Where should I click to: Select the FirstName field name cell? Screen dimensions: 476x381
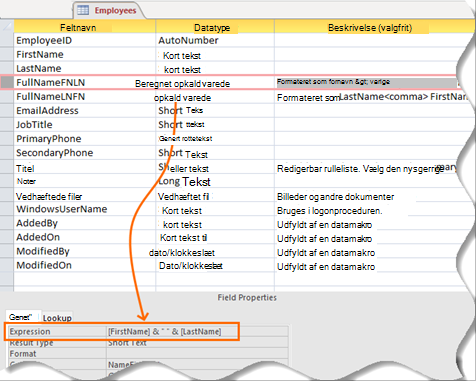coord(85,54)
